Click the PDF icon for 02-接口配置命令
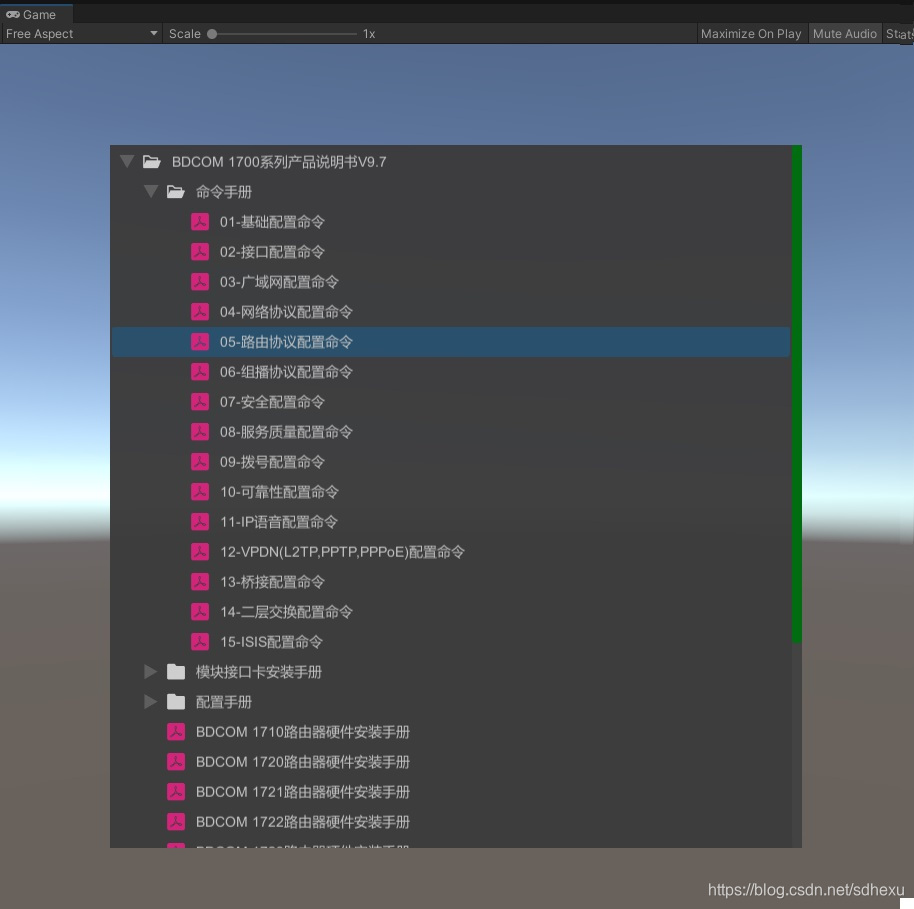This screenshot has height=909, width=914. pos(200,252)
